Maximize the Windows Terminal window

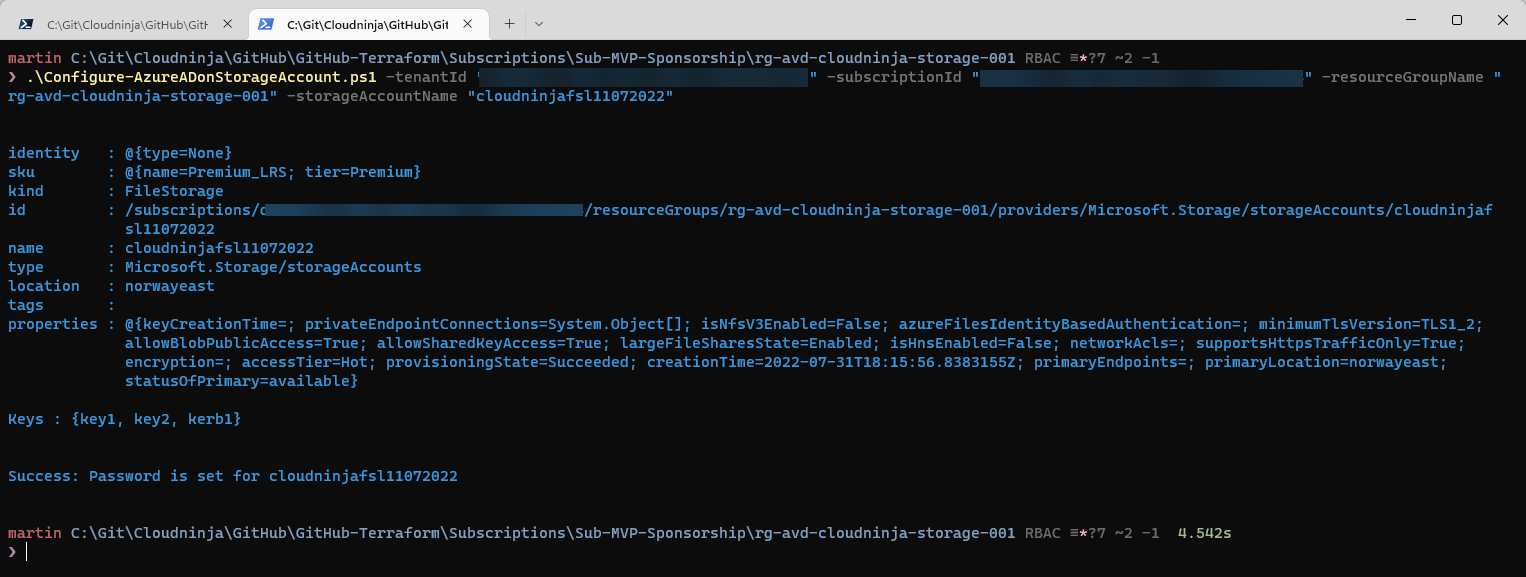pyautogui.click(x=1456, y=20)
